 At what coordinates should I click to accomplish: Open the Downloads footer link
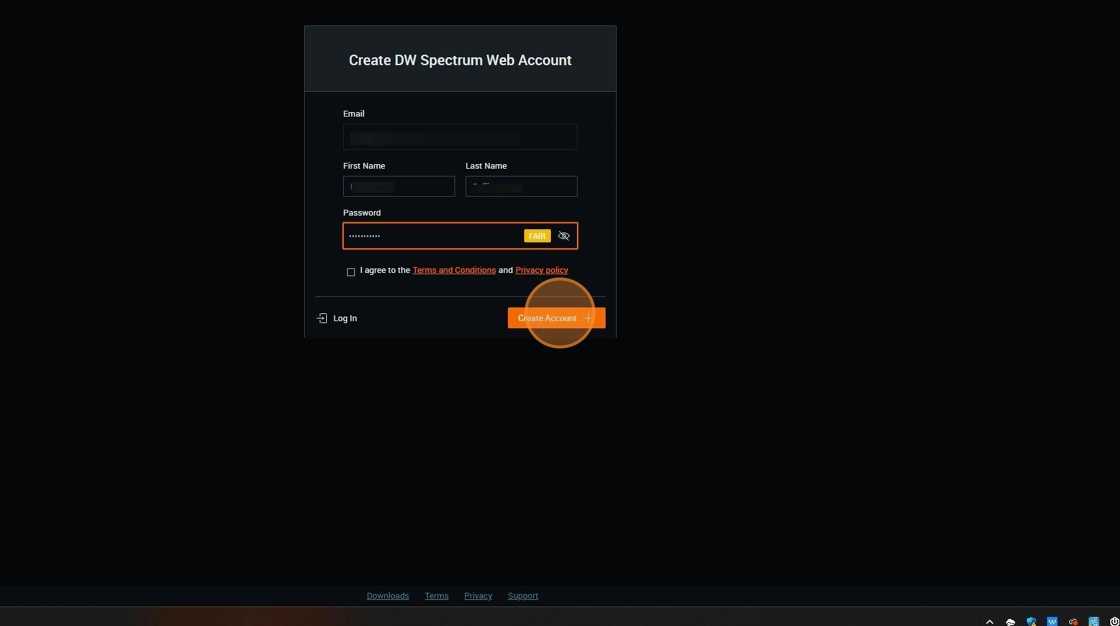tap(388, 596)
